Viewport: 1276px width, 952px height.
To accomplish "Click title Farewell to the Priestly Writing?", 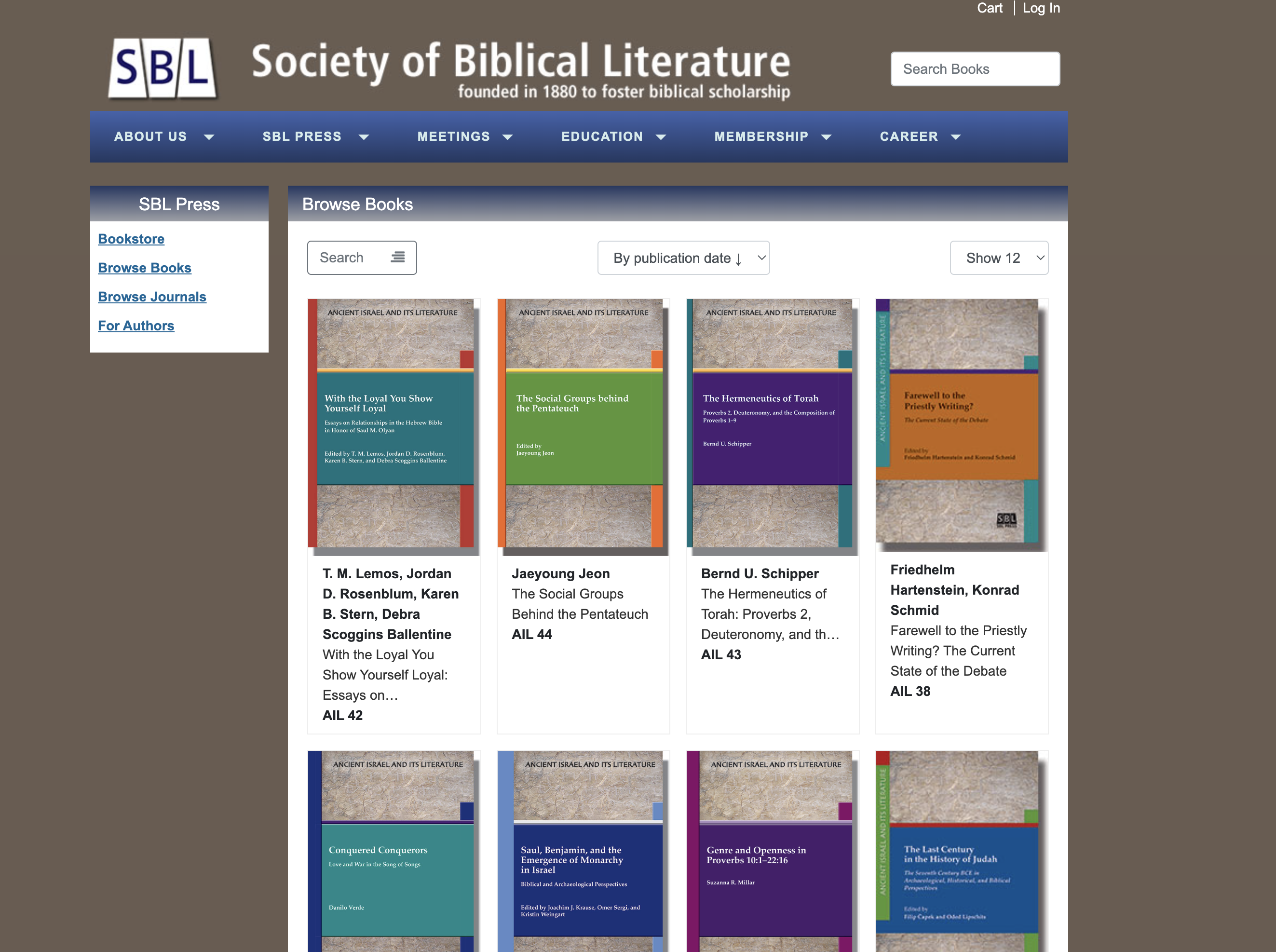I will point(958,651).
